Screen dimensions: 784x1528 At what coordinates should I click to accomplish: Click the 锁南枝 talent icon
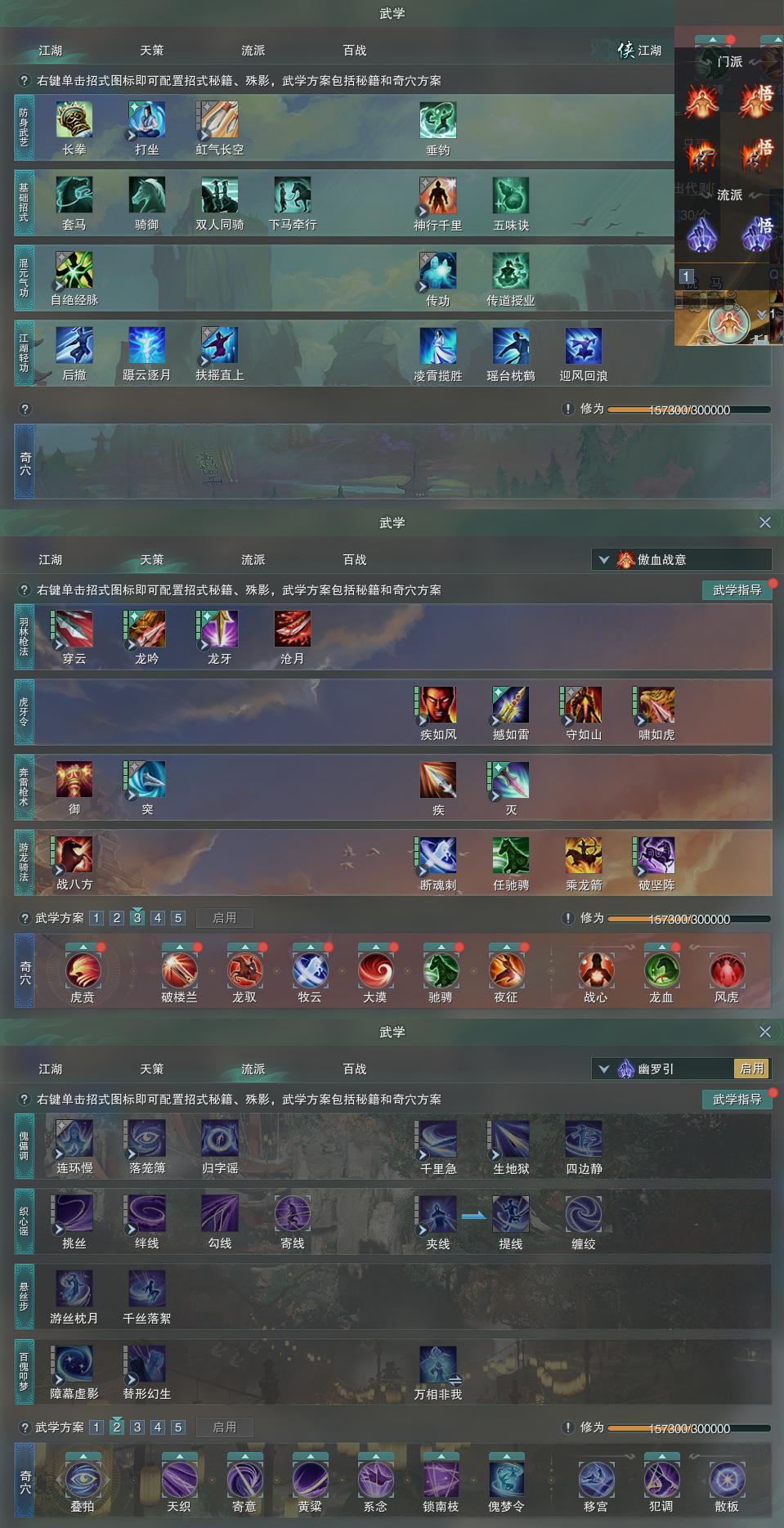(x=441, y=1480)
